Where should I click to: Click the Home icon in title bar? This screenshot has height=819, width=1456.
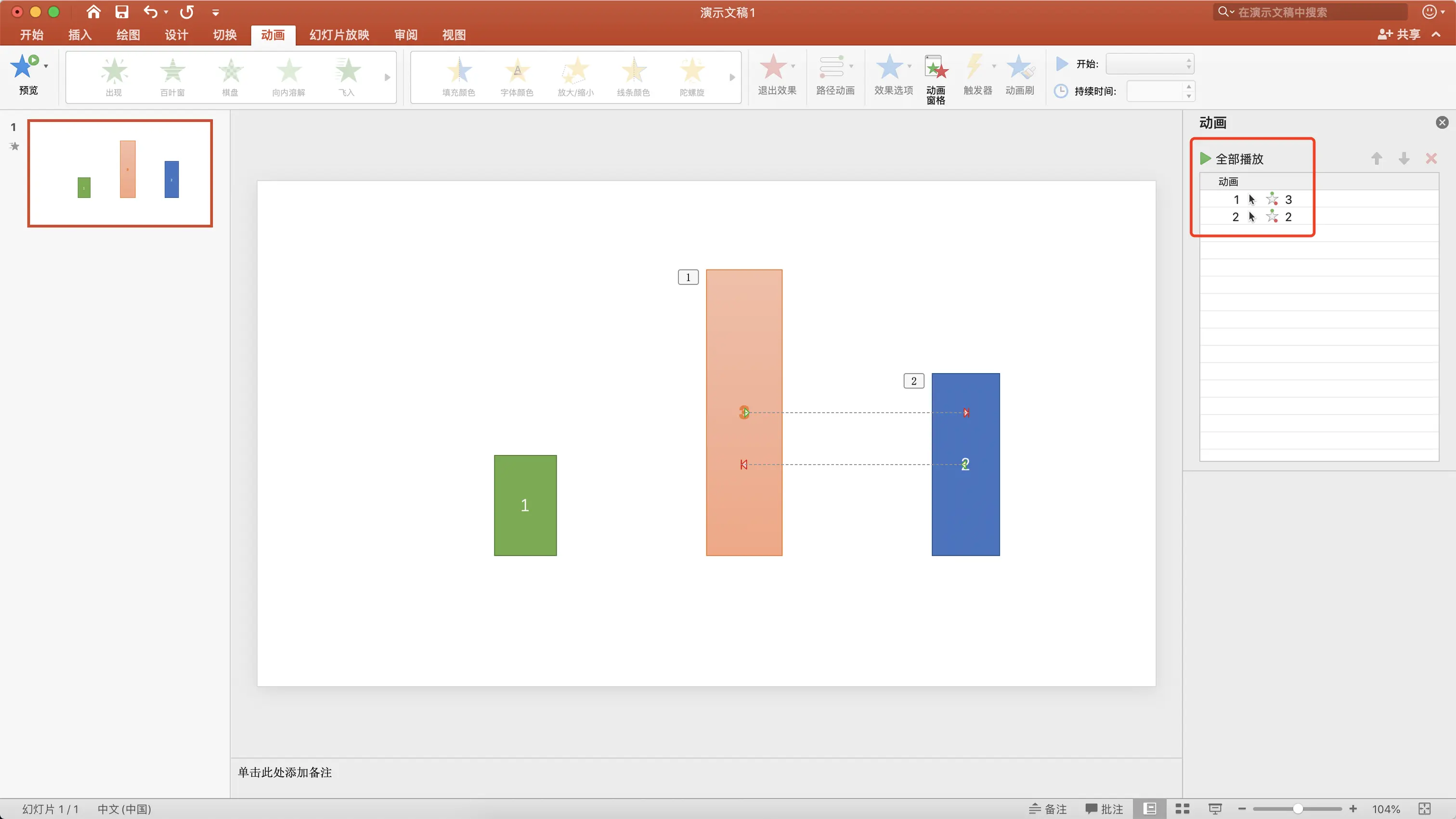(93, 12)
